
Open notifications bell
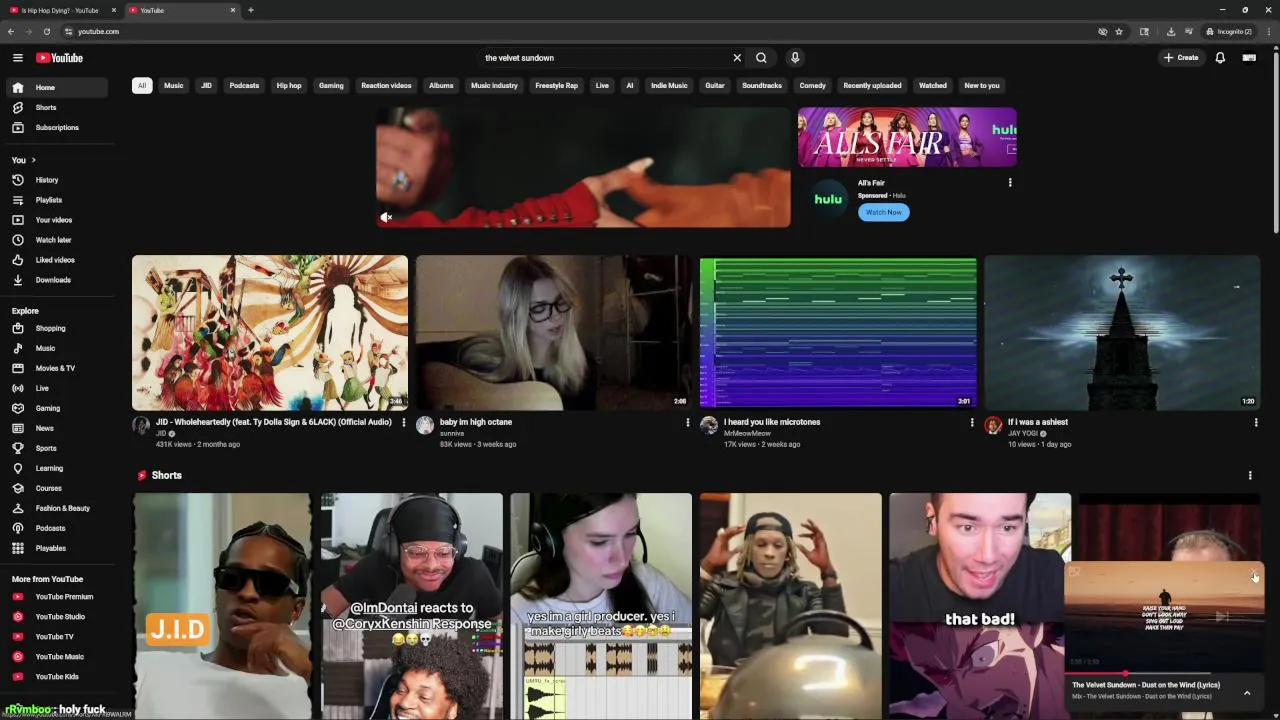[1220, 58]
